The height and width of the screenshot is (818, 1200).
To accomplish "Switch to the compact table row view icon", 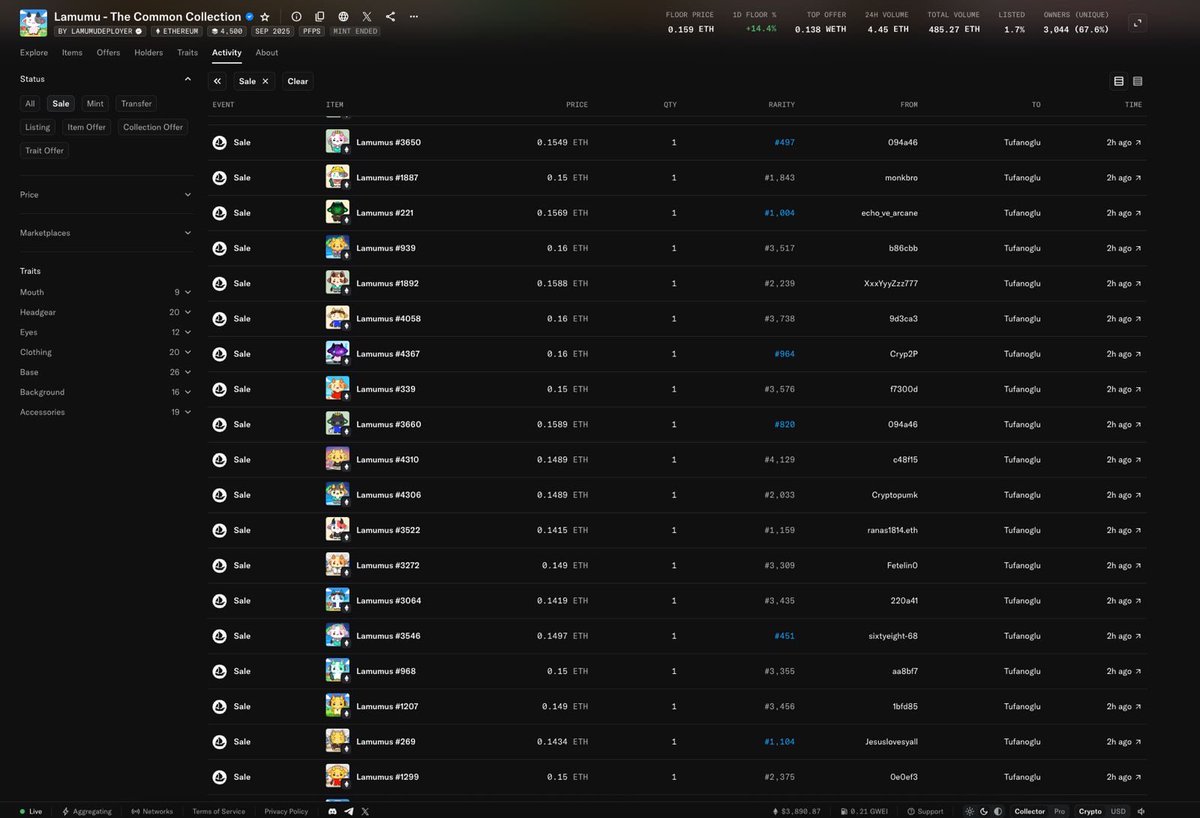I will 1138,81.
